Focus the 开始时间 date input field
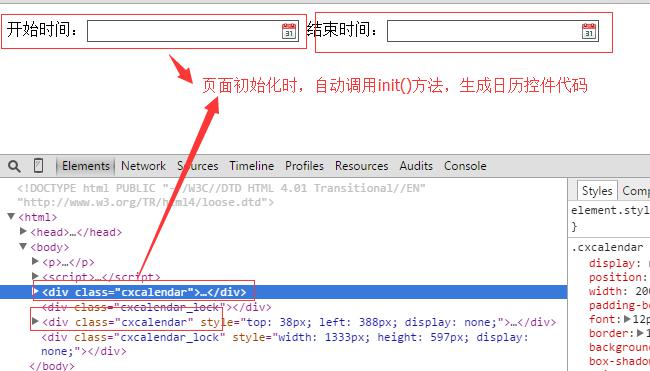Screen dimensions: 650x371 (193, 31)
